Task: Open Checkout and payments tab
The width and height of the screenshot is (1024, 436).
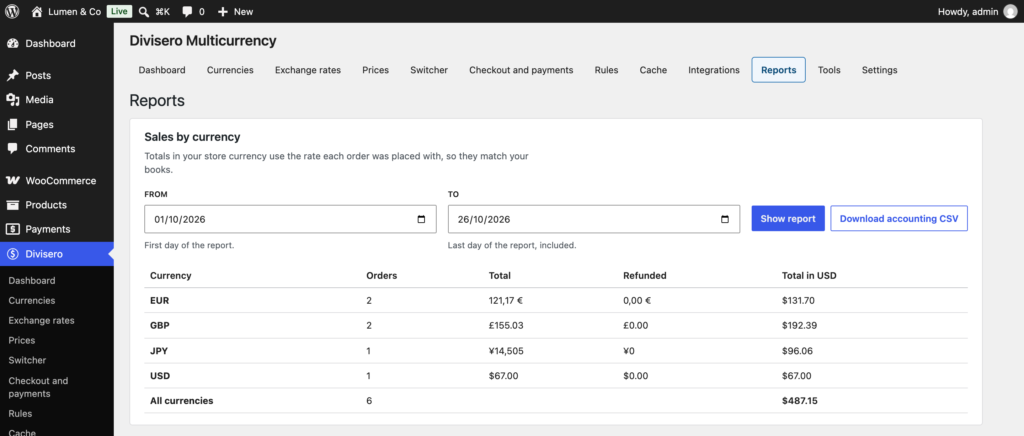Action: pyautogui.click(x=521, y=70)
